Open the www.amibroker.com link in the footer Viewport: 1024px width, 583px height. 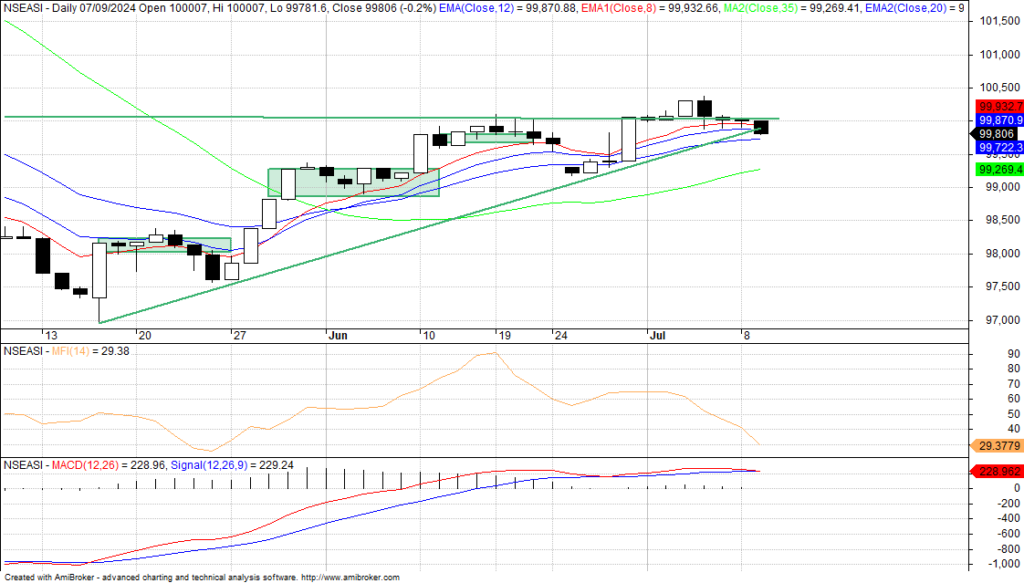click(x=350, y=577)
